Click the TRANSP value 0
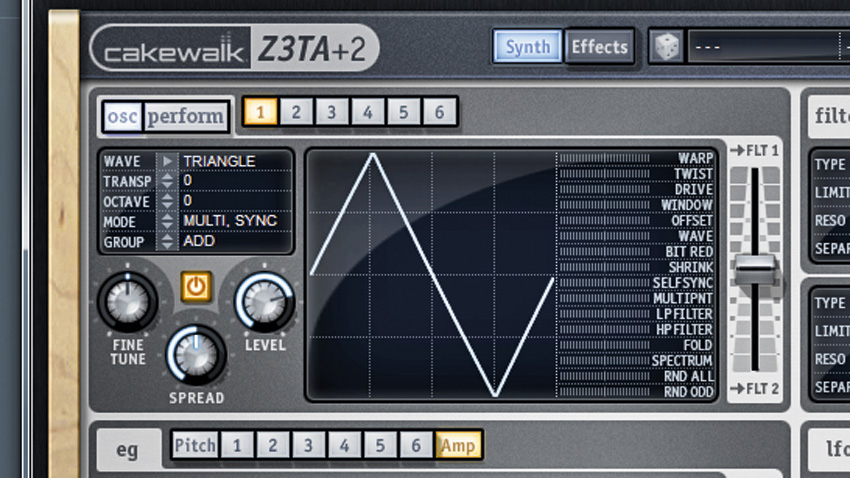850x478 pixels. (x=188, y=180)
